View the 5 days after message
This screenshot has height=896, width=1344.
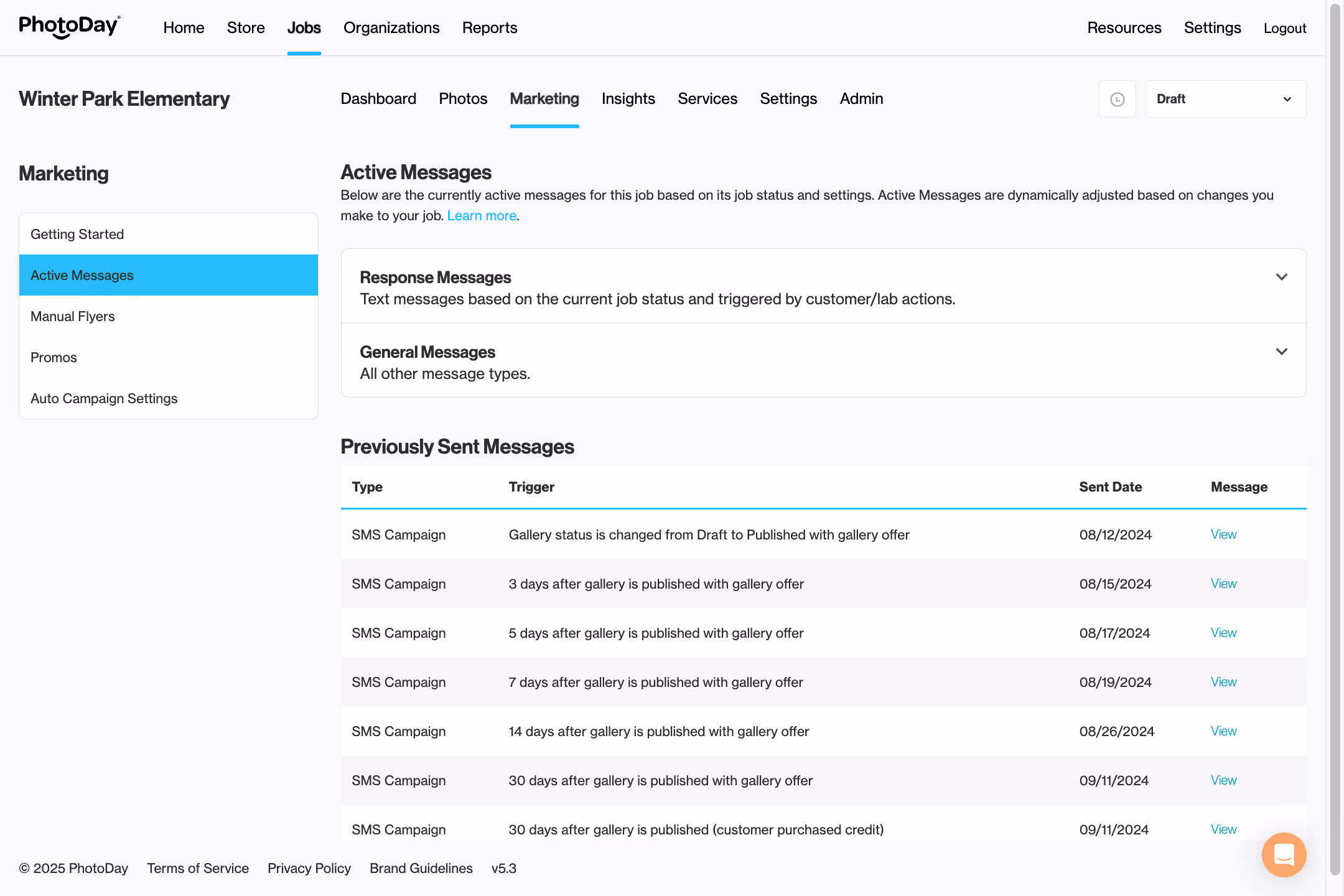[1223, 633]
